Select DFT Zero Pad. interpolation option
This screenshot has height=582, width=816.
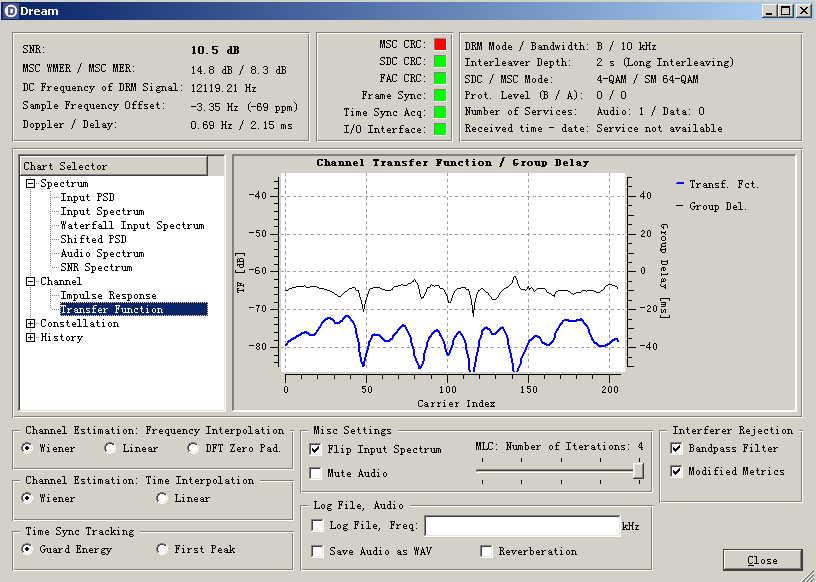193,449
